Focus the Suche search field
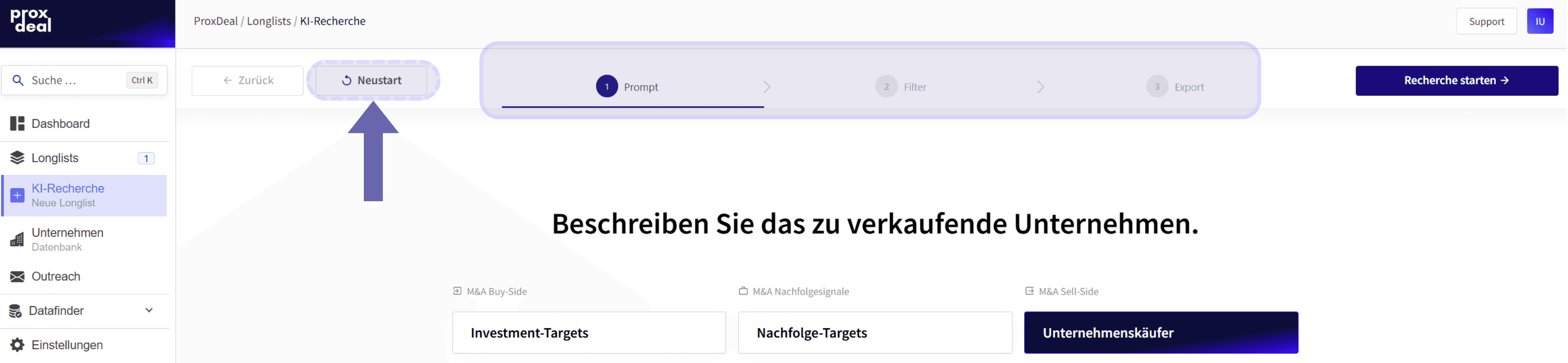 coord(85,80)
